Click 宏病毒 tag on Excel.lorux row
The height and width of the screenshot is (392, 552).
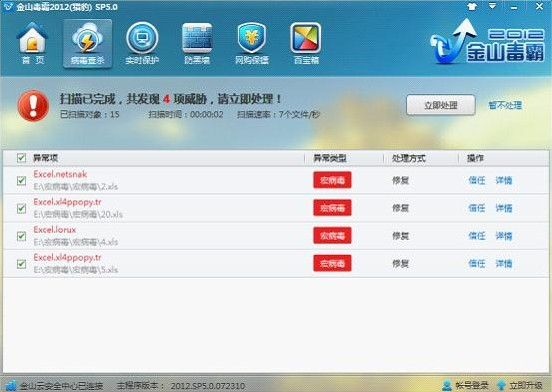pyautogui.click(x=332, y=235)
